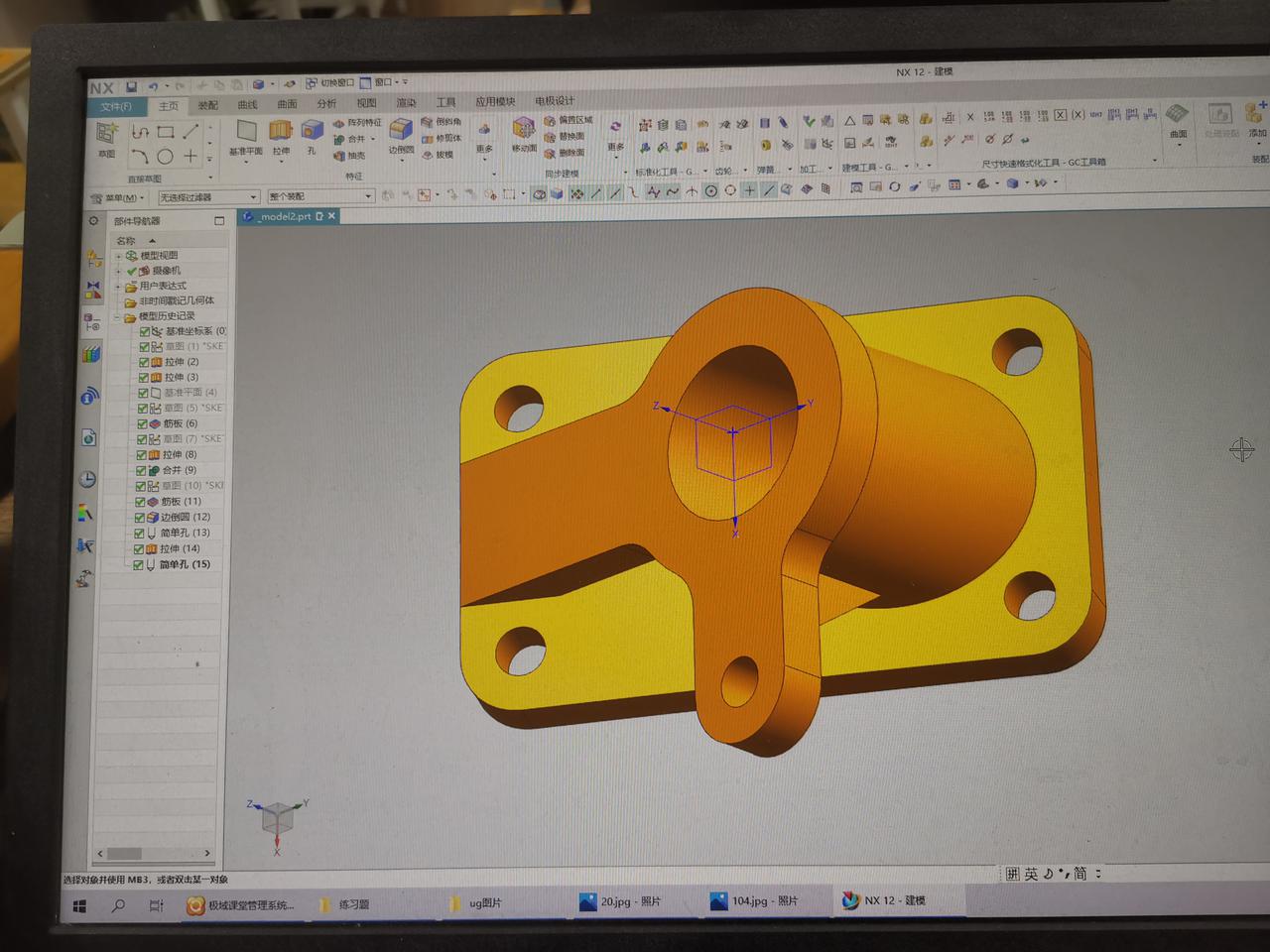Open 104.jpg Photos from Windows taskbar
This screenshot has height=952, width=1270.
pyautogui.click(x=754, y=900)
